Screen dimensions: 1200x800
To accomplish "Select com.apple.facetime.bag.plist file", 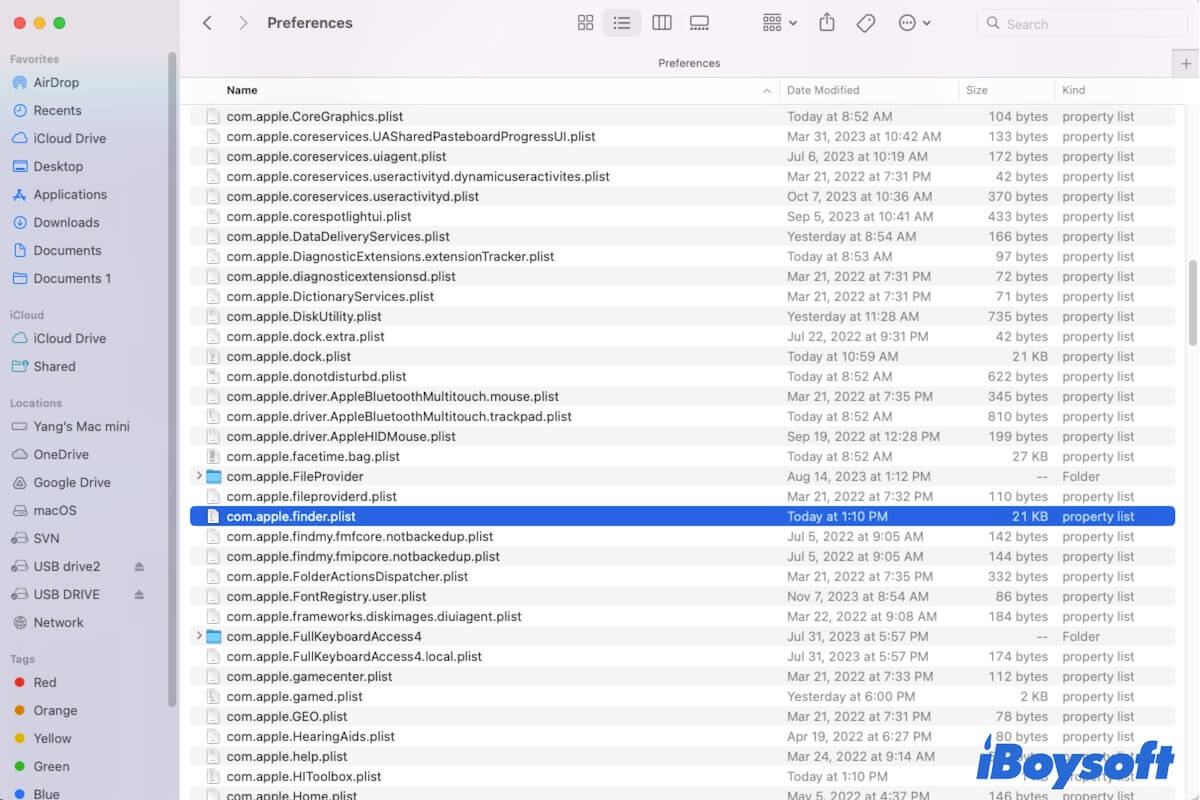I will [x=682, y=457].
